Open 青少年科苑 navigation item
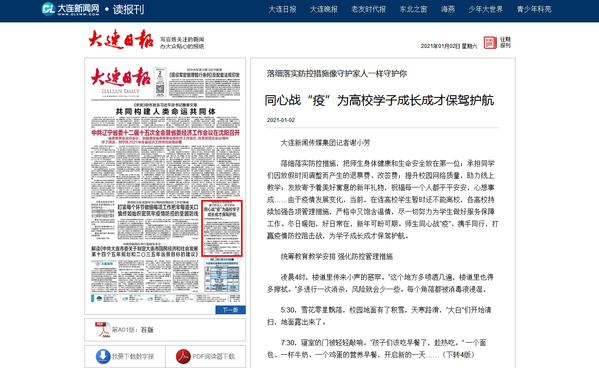This screenshot has height=368, width=599. (x=534, y=9)
